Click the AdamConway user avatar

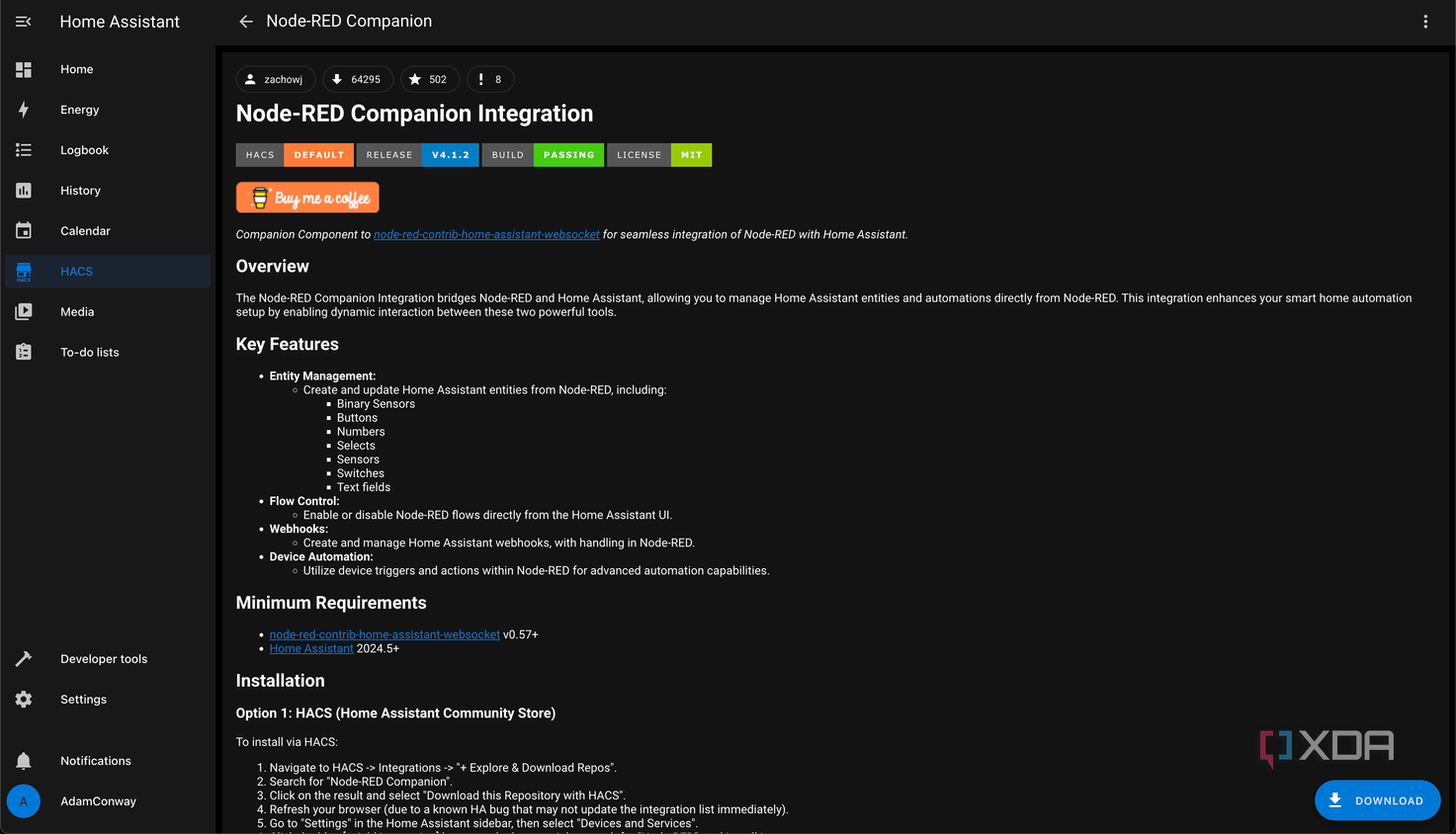(24, 801)
